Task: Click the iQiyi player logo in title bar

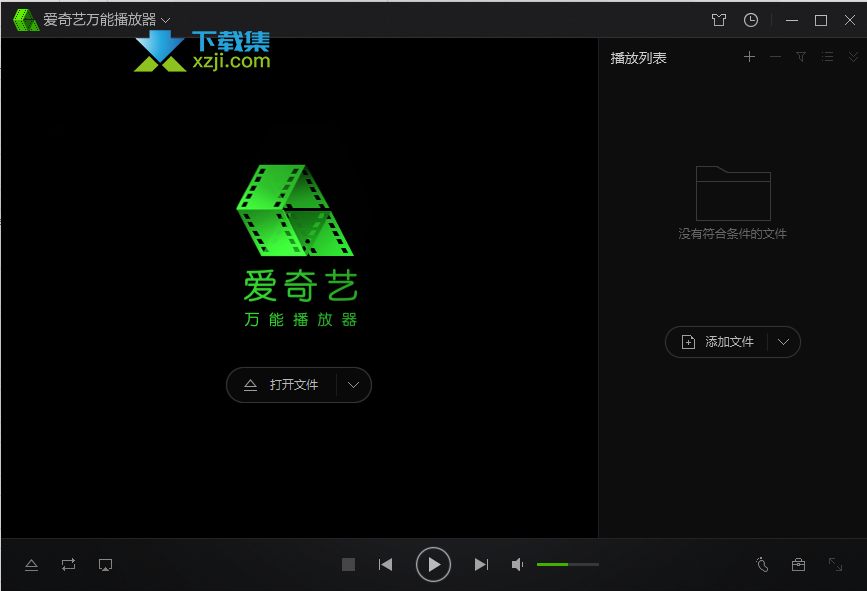Action: coord(26,20)
